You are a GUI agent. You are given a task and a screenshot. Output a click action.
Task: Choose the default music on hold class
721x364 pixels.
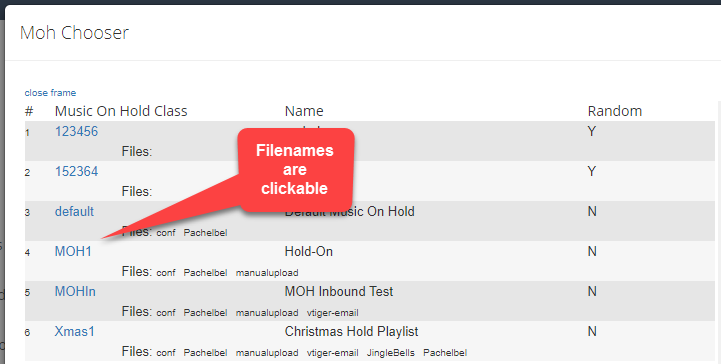tap(74, 211)
